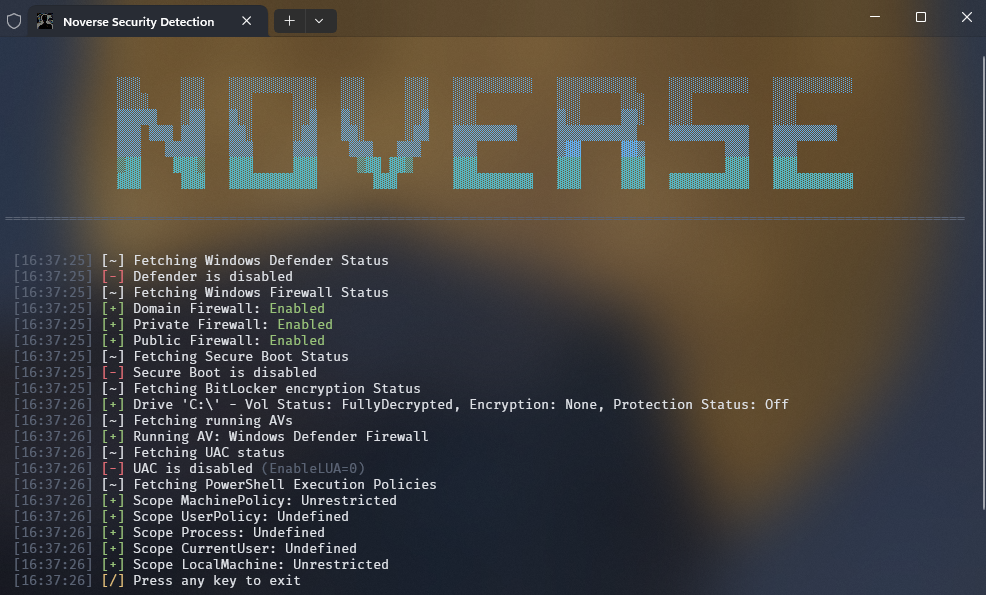
Task: Click 'Fetching BitLocker encryption Status' line
Action: [217, 389]
